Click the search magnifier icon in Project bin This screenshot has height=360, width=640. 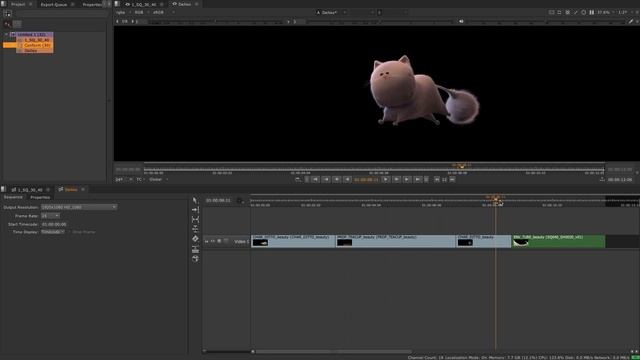tap(7, 24)
